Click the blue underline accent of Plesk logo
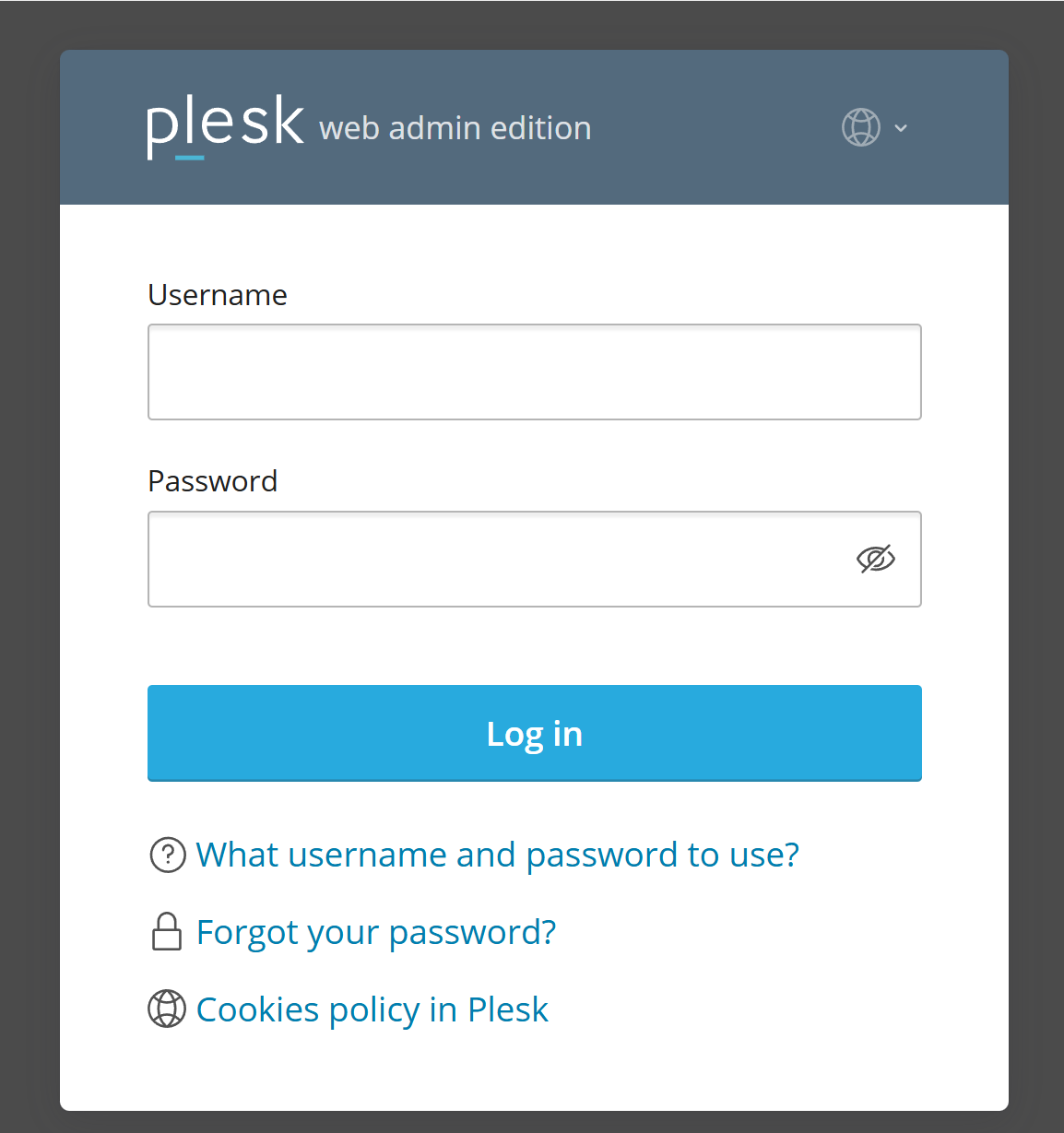1064x1133 pixels. 189,158
